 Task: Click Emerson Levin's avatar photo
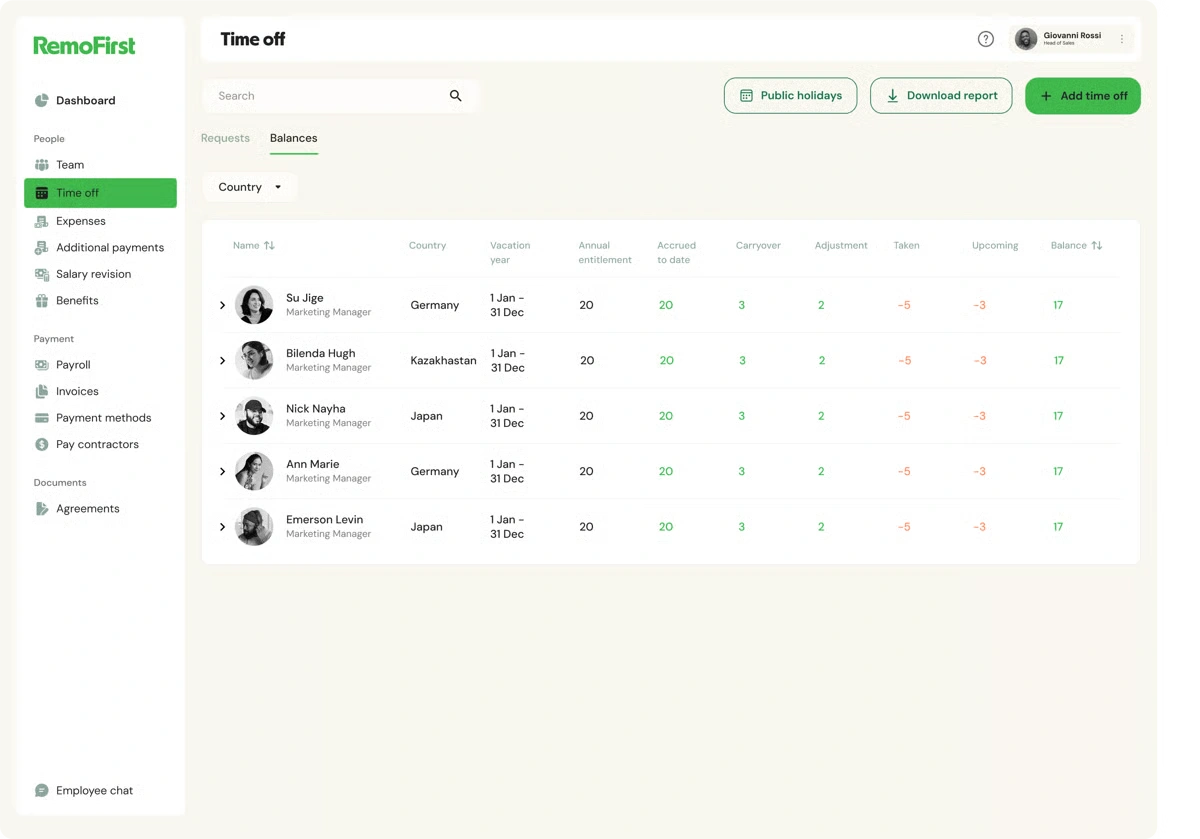(254, 527)
